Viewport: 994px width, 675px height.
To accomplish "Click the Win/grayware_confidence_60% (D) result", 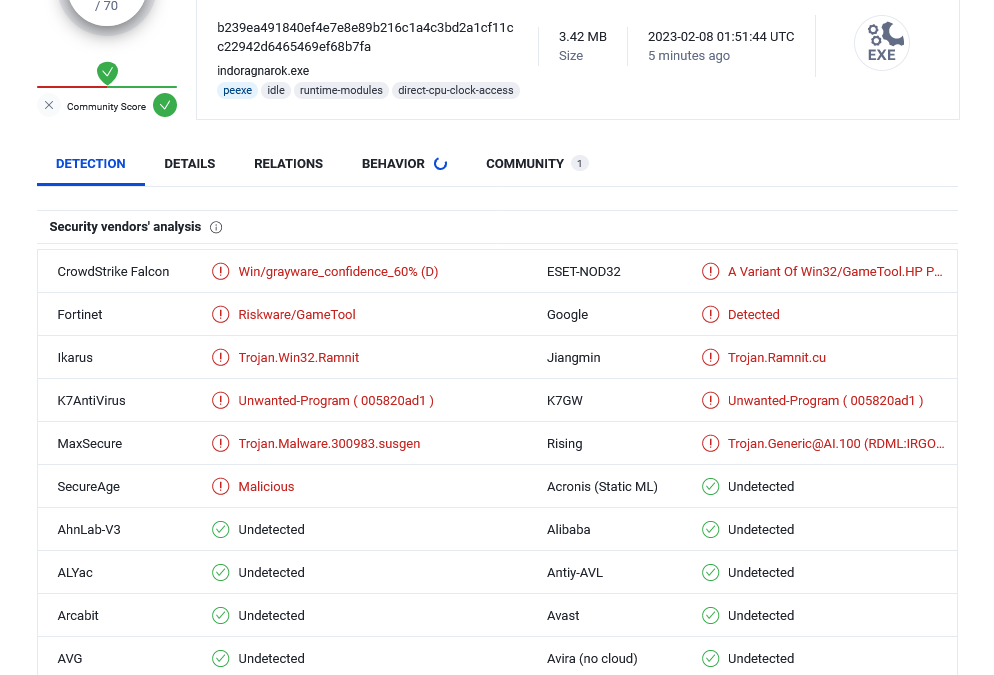I will 339,272.
